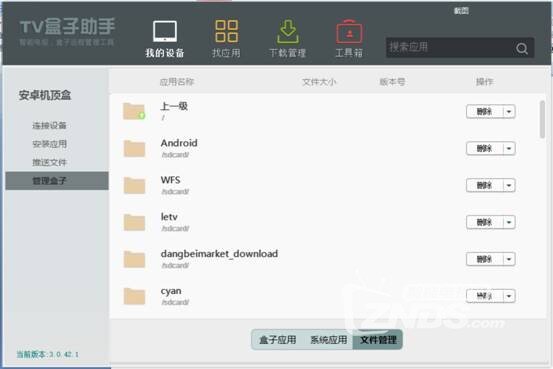
Task: Delete the 上一级 row entry
Action: click(x=484, y=112)
